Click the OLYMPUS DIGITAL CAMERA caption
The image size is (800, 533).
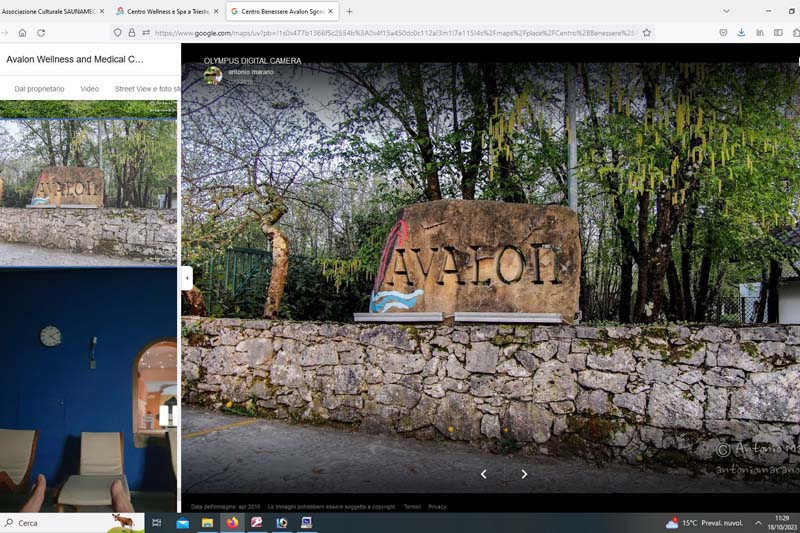[x=253, y=61]
